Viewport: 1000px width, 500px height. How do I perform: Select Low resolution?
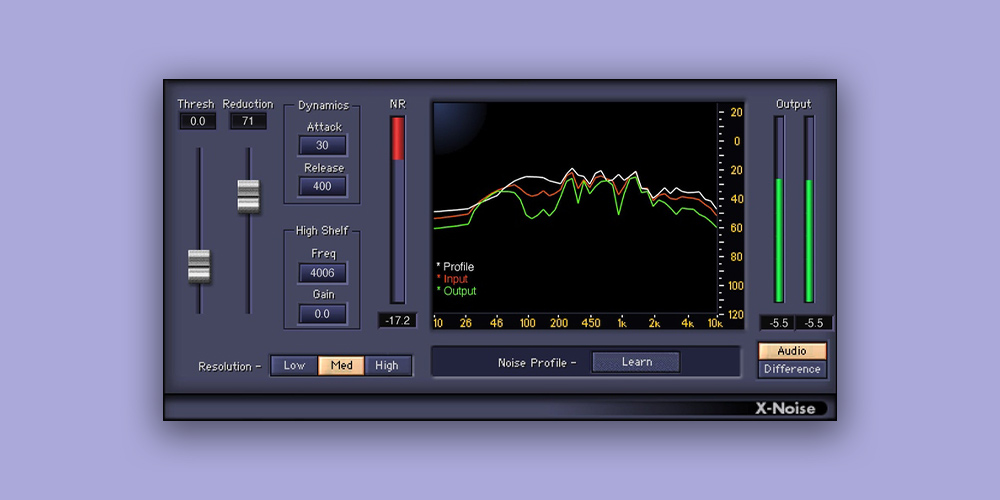(294, 366)
